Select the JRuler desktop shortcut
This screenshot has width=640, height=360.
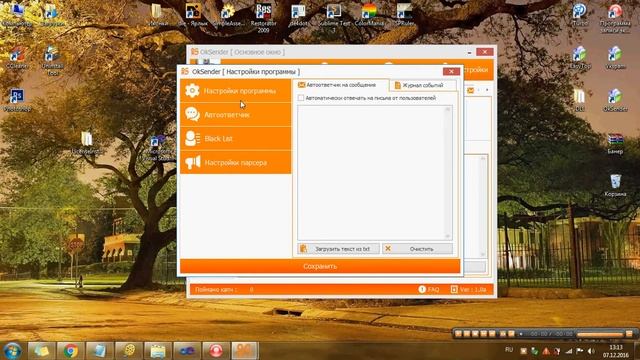point(404,15)
